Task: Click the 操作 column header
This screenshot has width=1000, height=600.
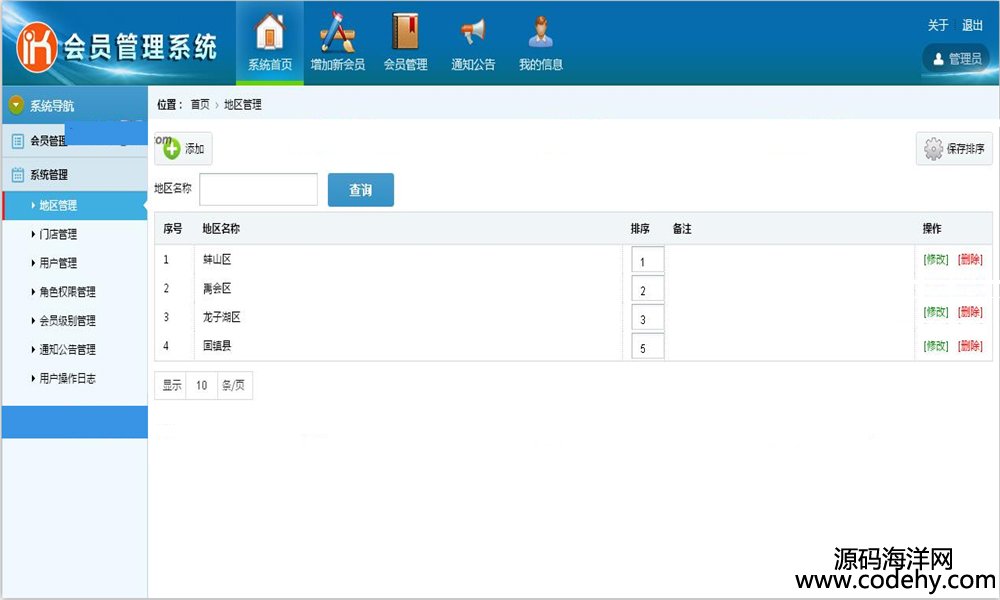Action: tap(932, 228)
